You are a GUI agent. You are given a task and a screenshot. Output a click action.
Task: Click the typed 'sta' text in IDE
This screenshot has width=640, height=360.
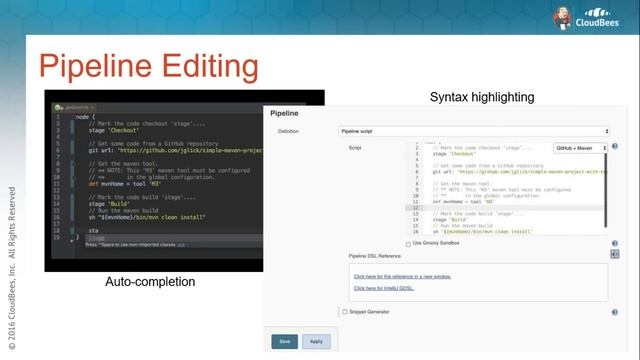[93, 231]
